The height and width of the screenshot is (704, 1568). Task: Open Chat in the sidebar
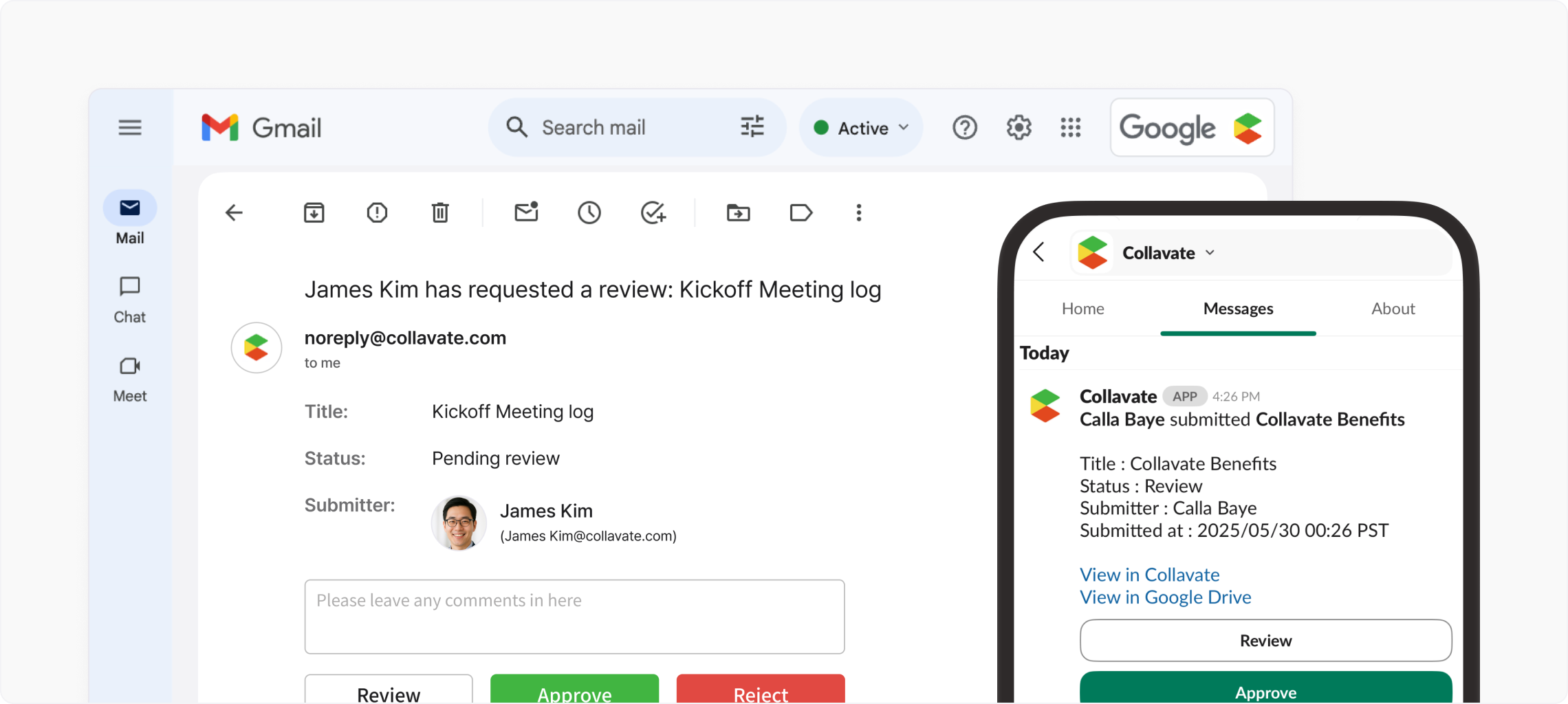(x=130, y=300)
